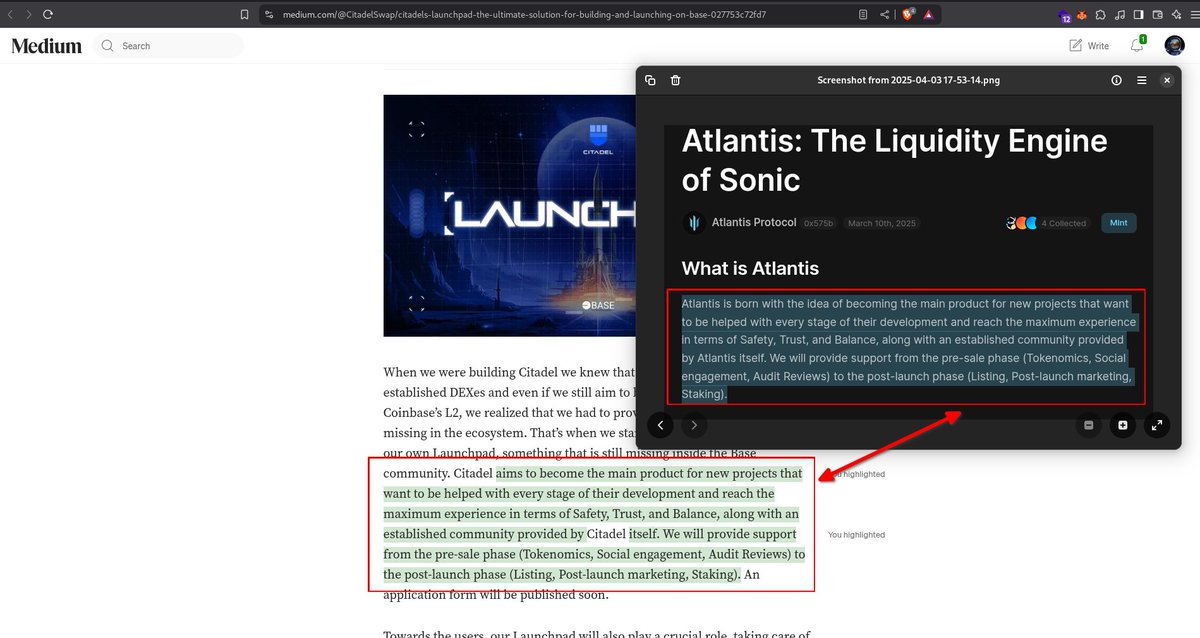Reload the page with the refresh icon
The height and width of the screenshot is (638, 1200).
coord(48,14)
